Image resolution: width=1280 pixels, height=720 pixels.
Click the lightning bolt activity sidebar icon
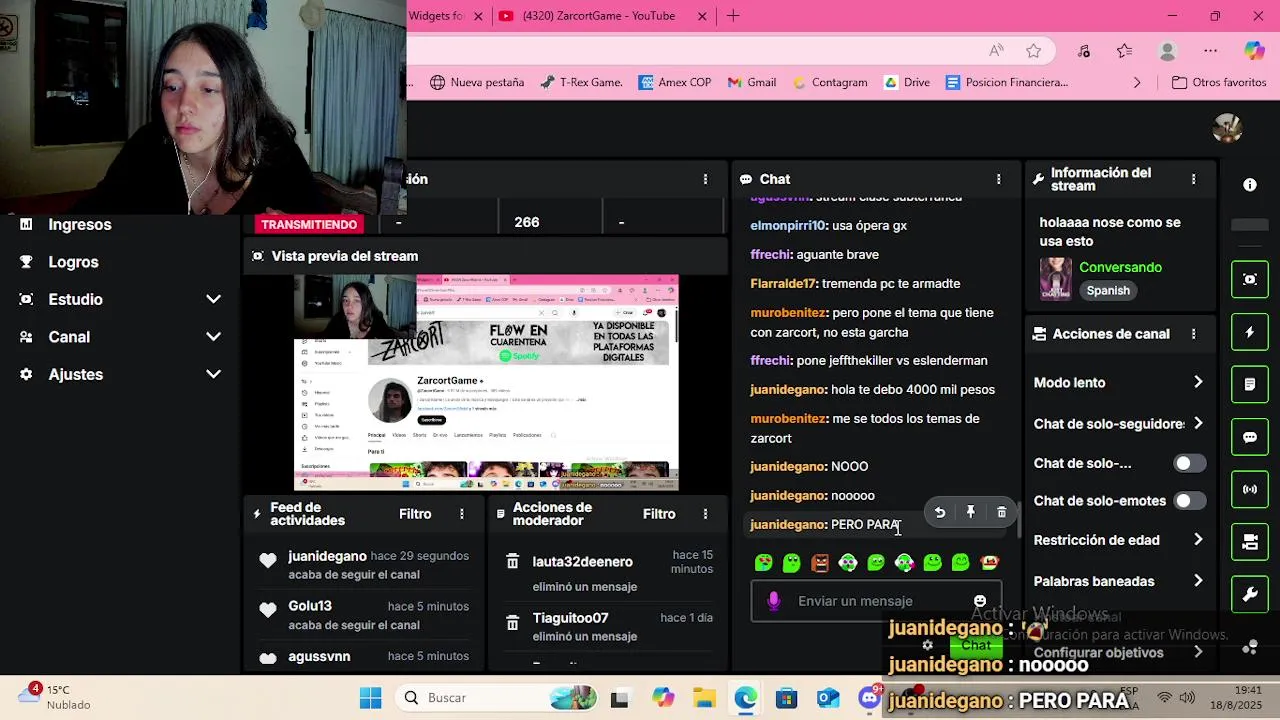(1250, 332)
